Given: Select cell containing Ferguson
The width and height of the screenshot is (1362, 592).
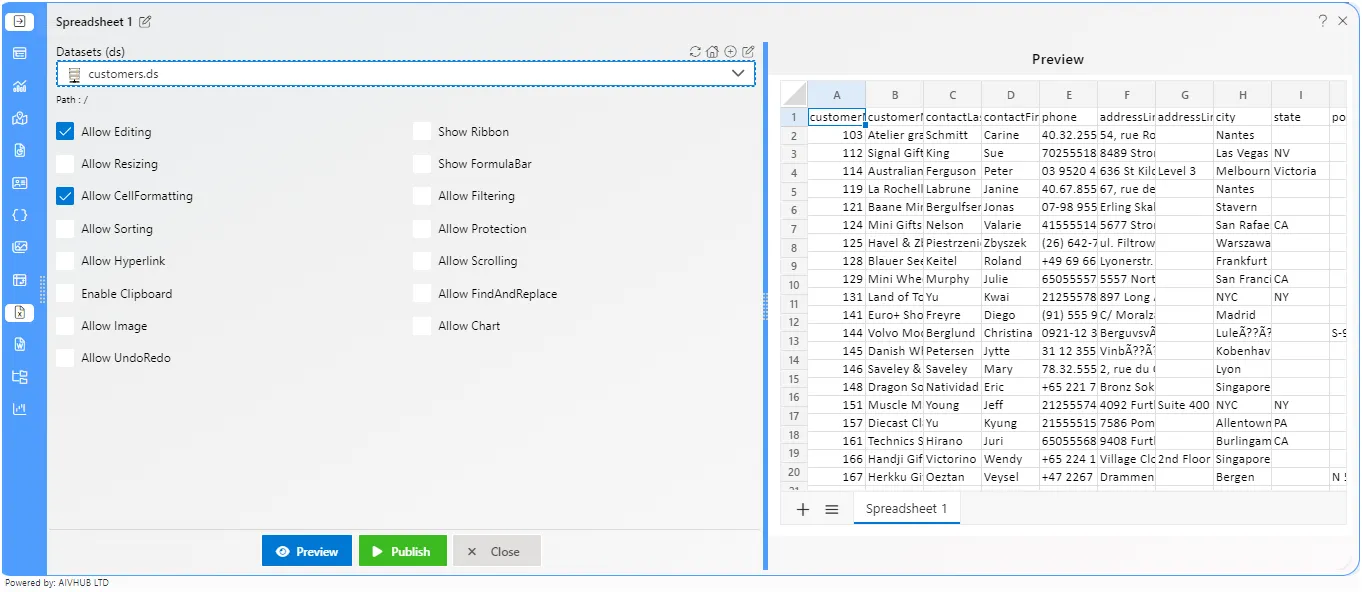Looking at the screenshot, I should (953, 171).
